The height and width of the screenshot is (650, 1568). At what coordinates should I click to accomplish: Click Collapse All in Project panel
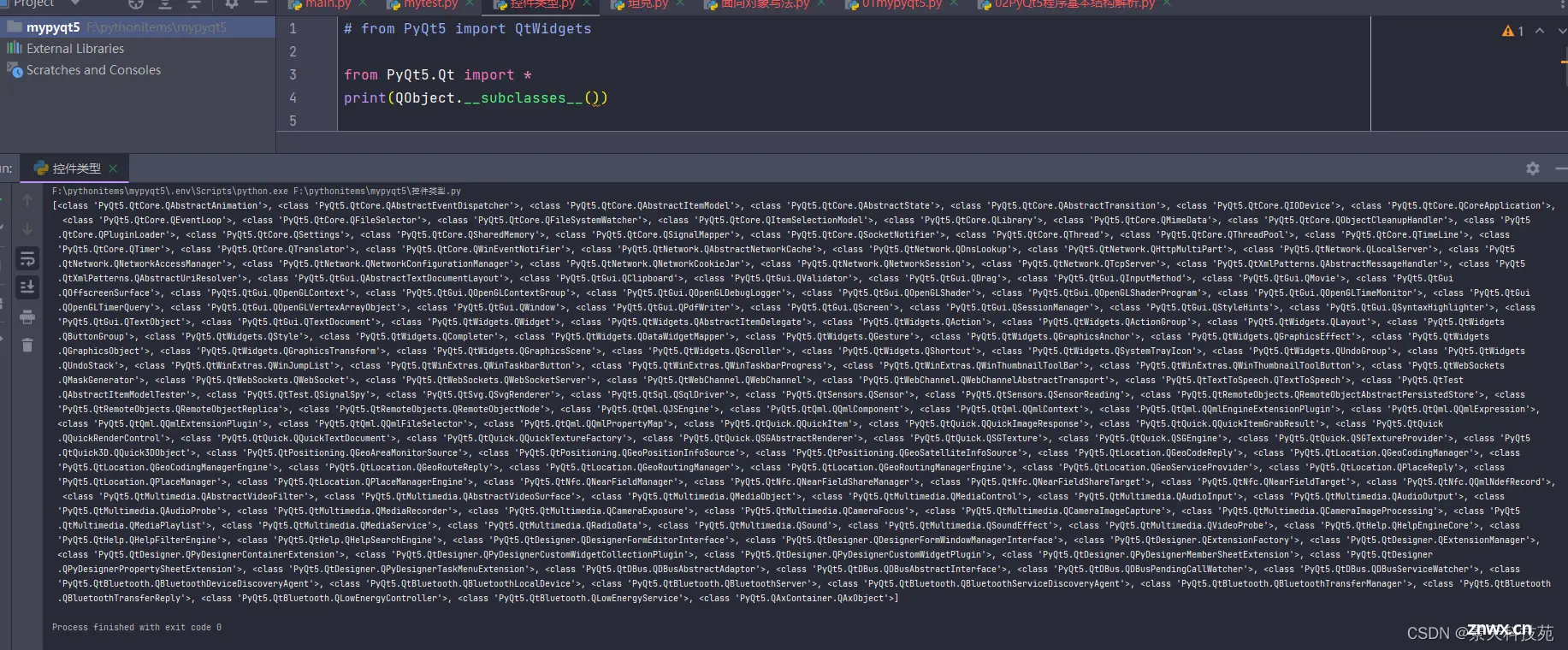click(x=194, y=4)
